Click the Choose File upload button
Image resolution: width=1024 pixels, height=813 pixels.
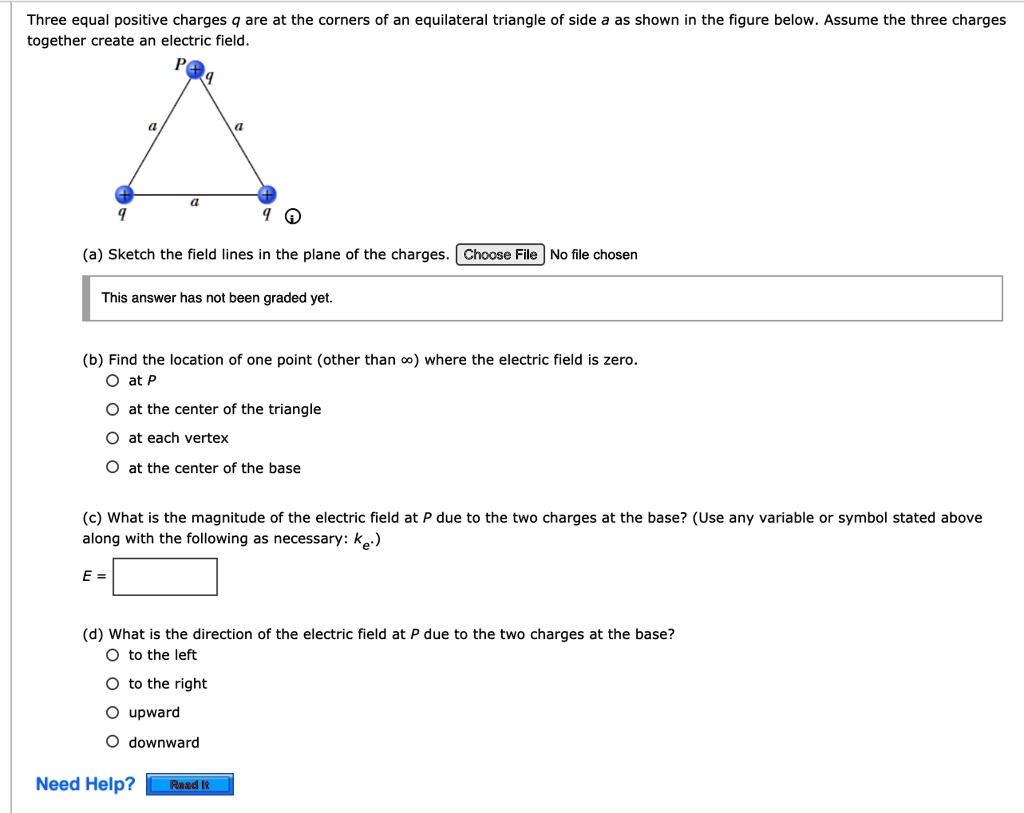coord(500,254)
